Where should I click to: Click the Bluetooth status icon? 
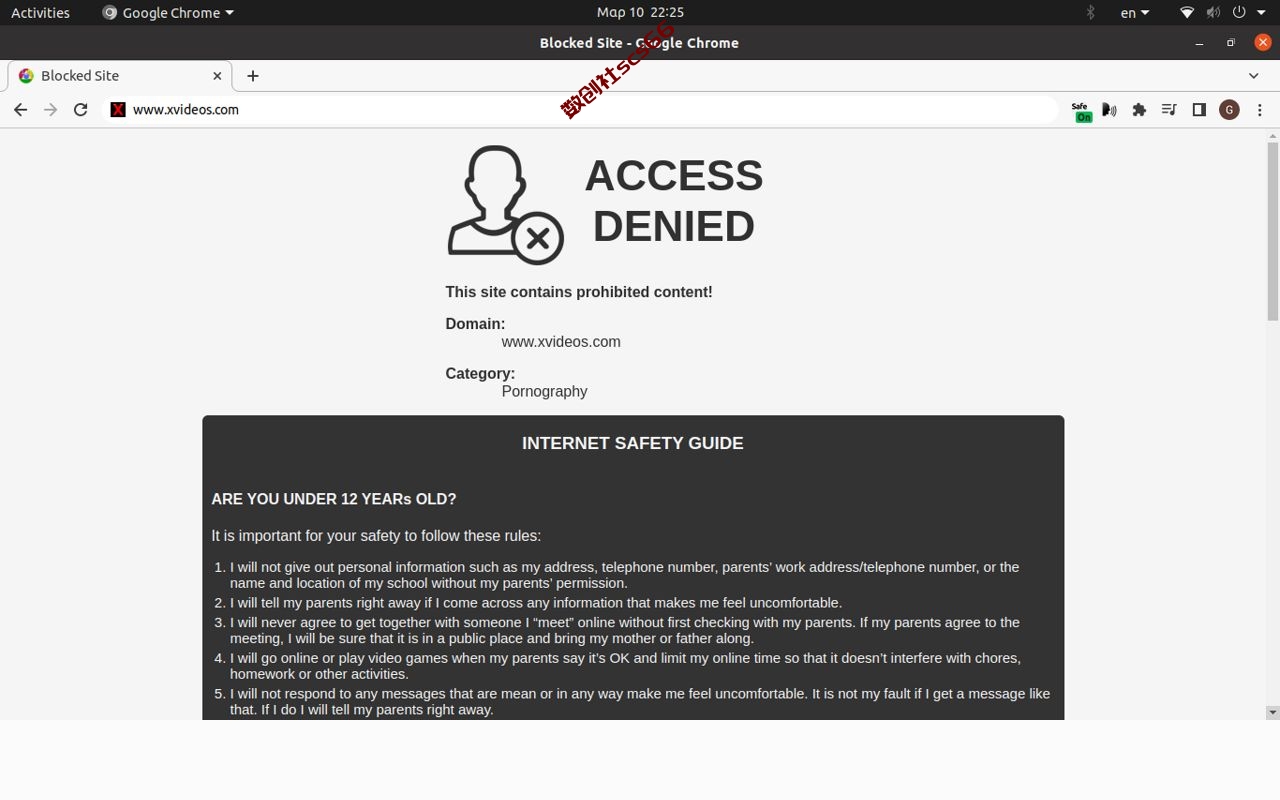[x=1091, y=13]
